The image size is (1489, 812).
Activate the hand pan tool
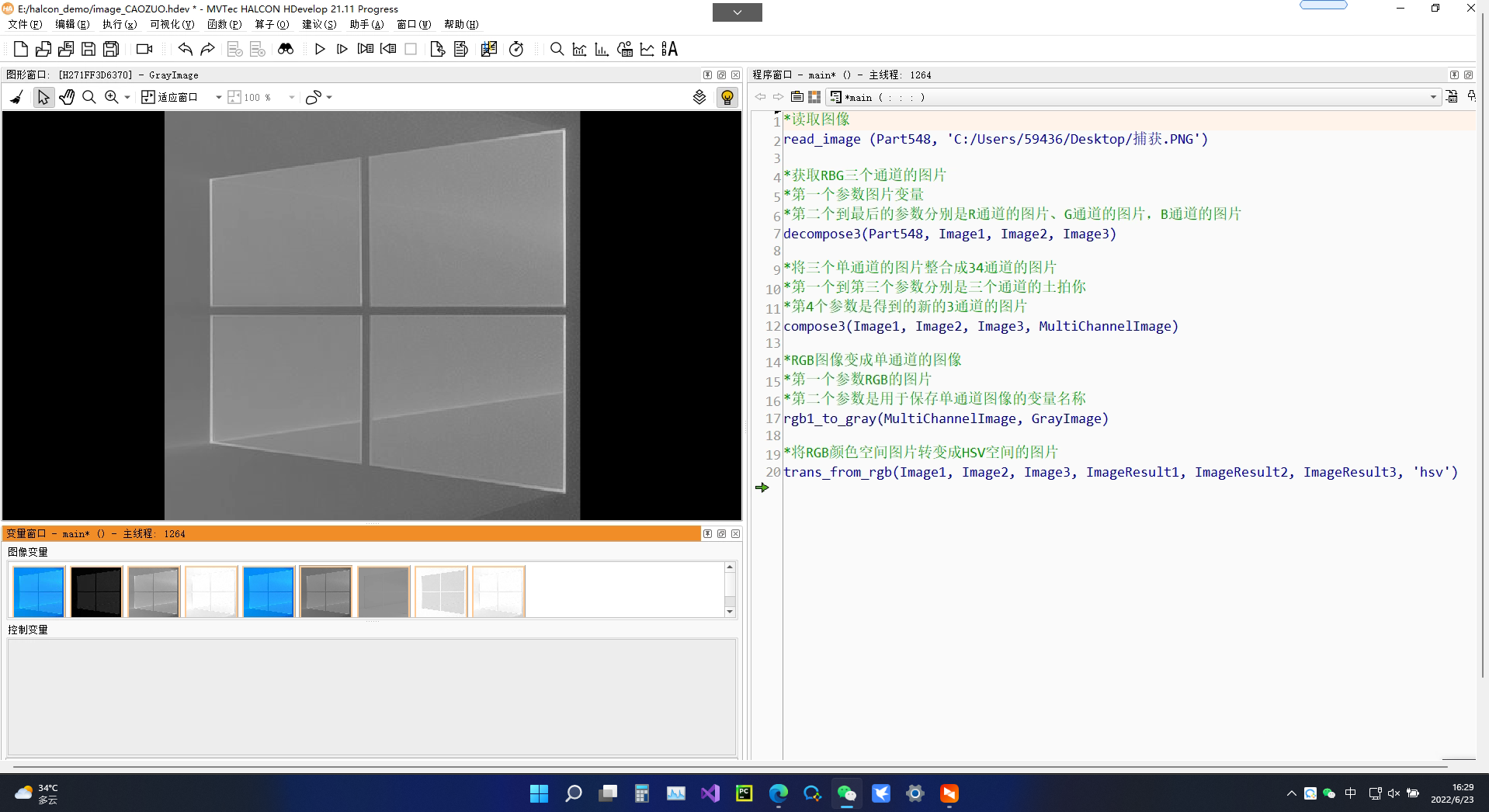pos(67,97)
